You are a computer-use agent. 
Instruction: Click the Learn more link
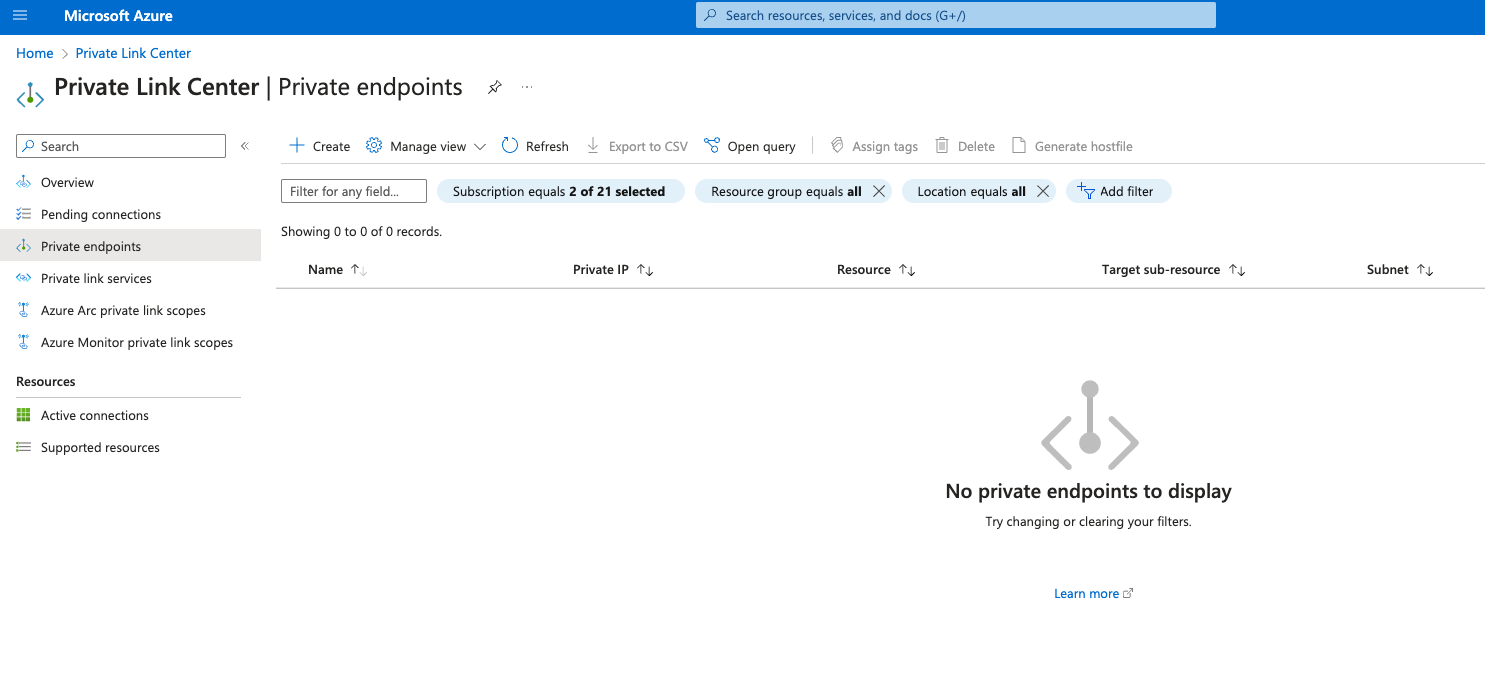click(1087, 592)
